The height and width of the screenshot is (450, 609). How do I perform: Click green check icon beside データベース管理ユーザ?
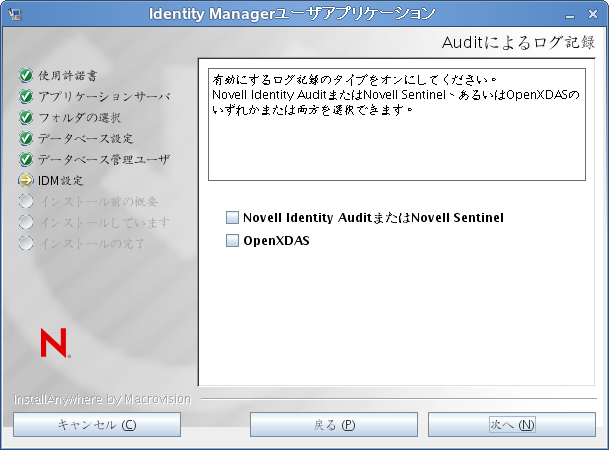tap(26, 160)
